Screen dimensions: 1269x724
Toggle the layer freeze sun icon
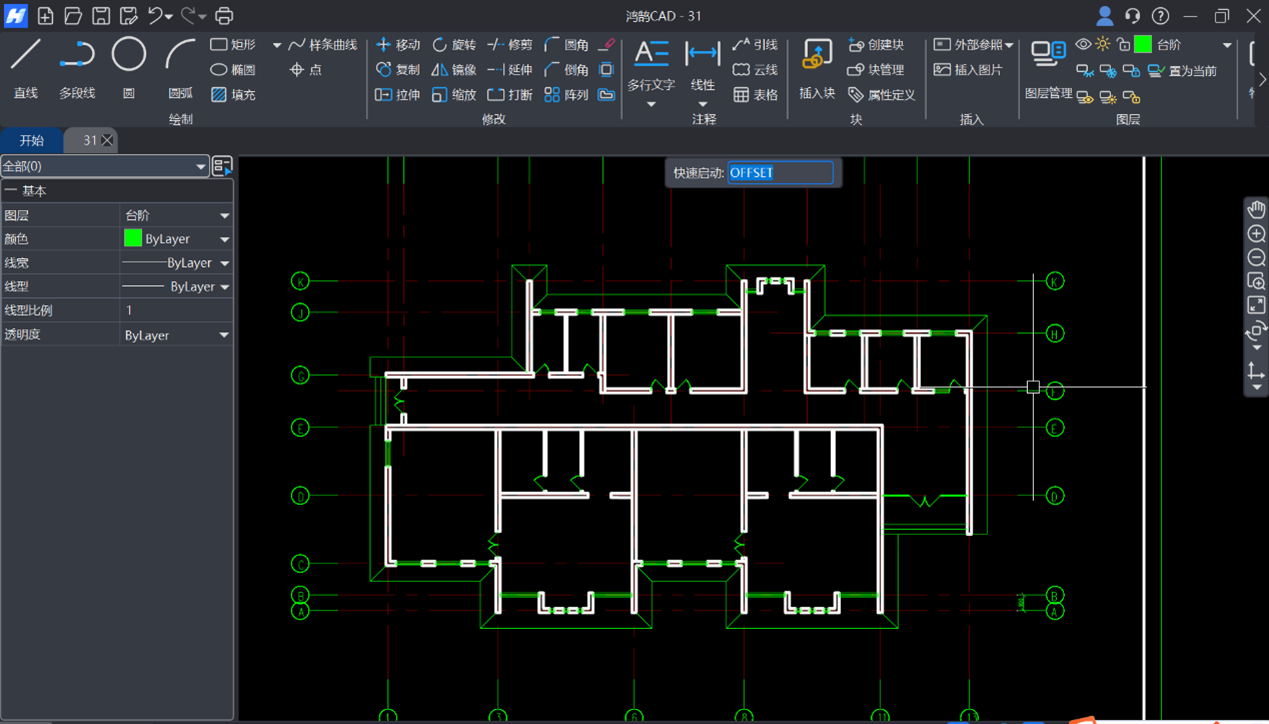(1103, 45)
